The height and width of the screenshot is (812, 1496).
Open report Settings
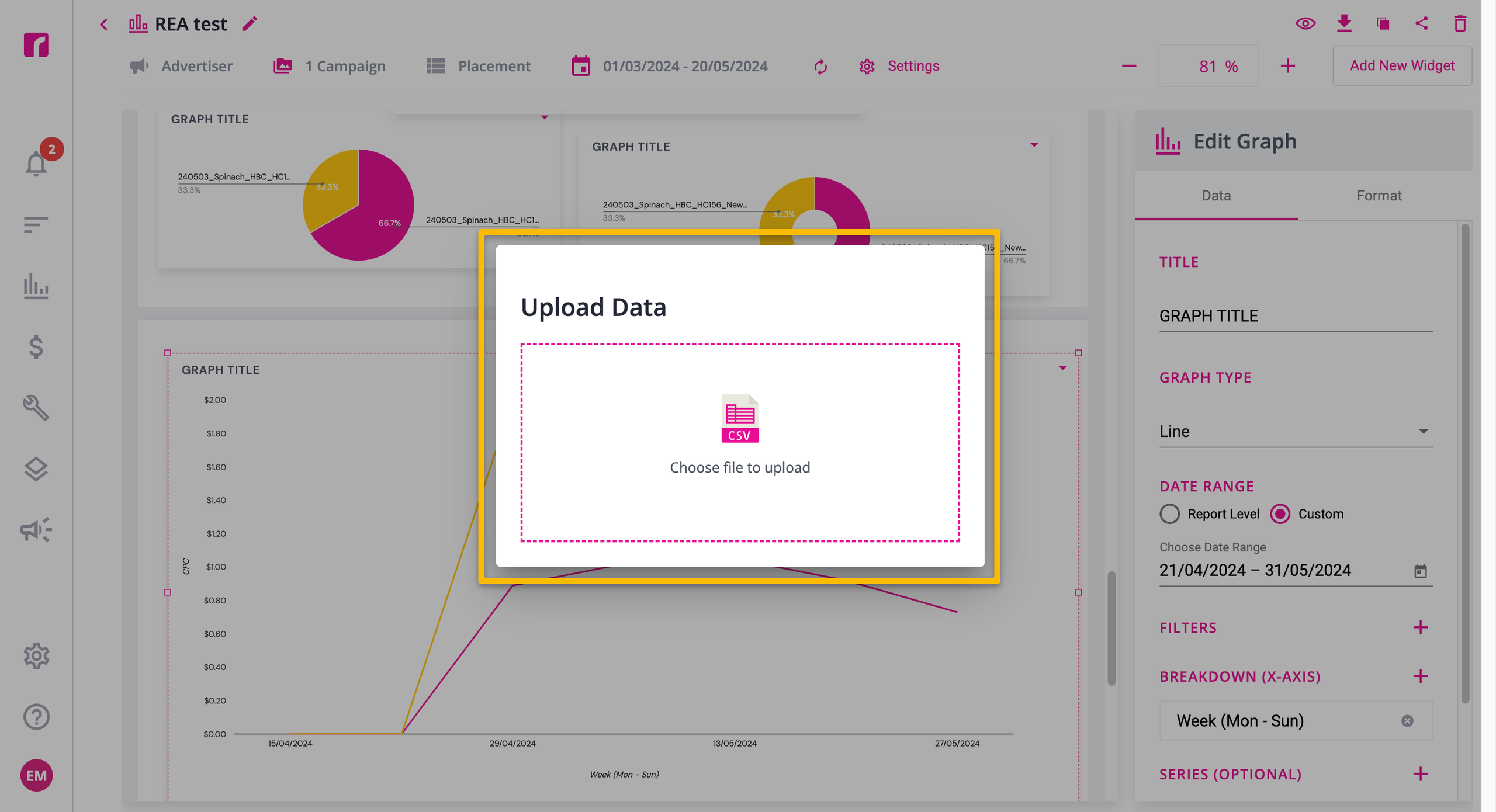click(899, 66)
